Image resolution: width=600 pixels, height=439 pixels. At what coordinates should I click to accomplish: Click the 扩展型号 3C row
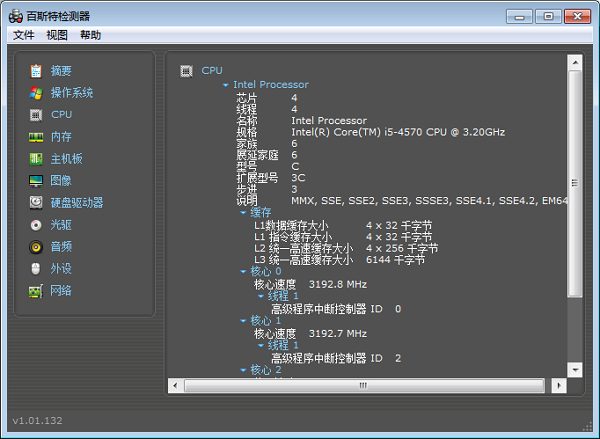point(271,178)
